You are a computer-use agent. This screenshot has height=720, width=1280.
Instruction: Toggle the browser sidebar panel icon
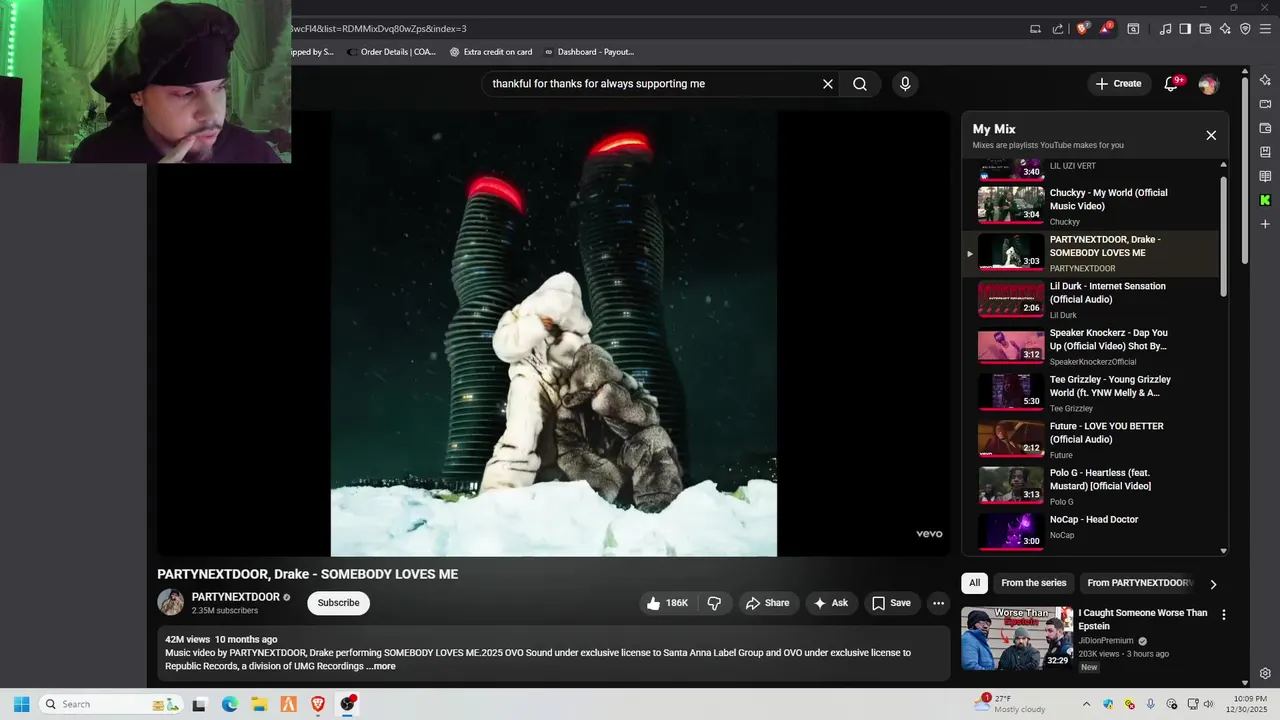(1185, 29)
